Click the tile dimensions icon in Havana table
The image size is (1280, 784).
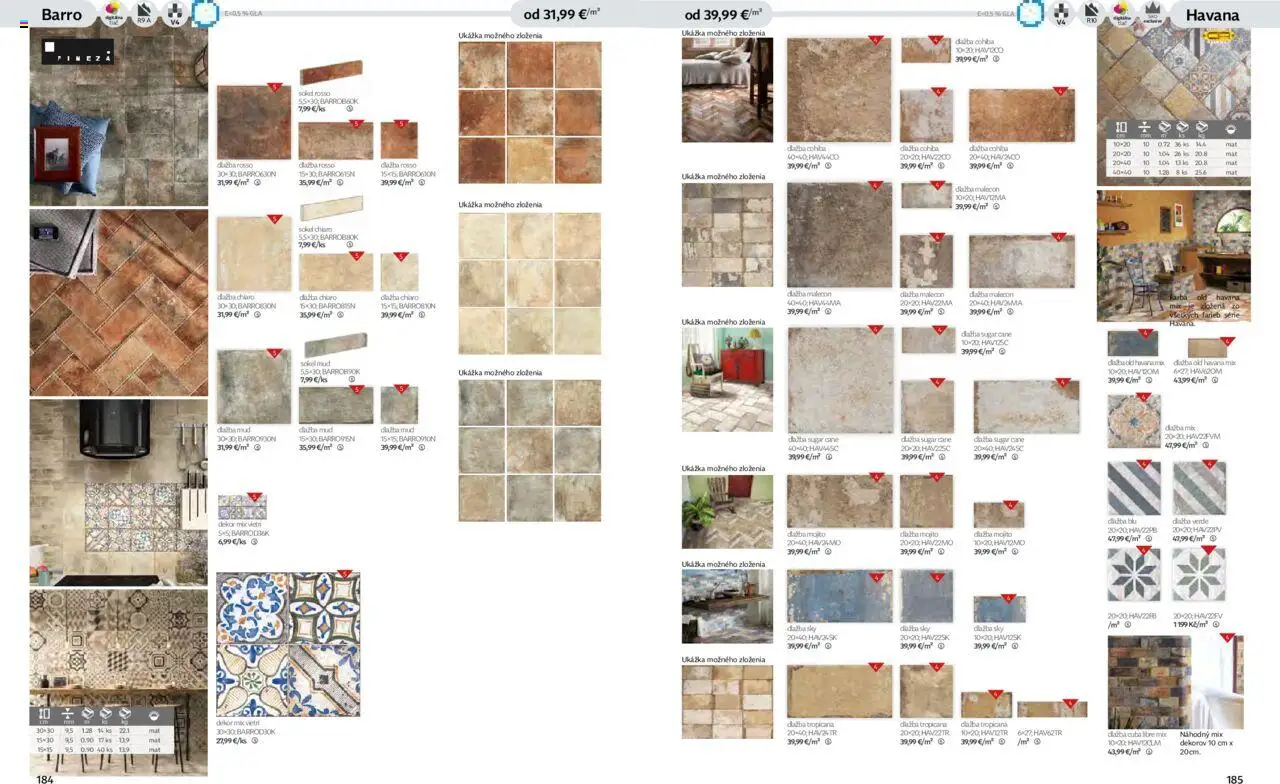click(x=1121, y=128)
